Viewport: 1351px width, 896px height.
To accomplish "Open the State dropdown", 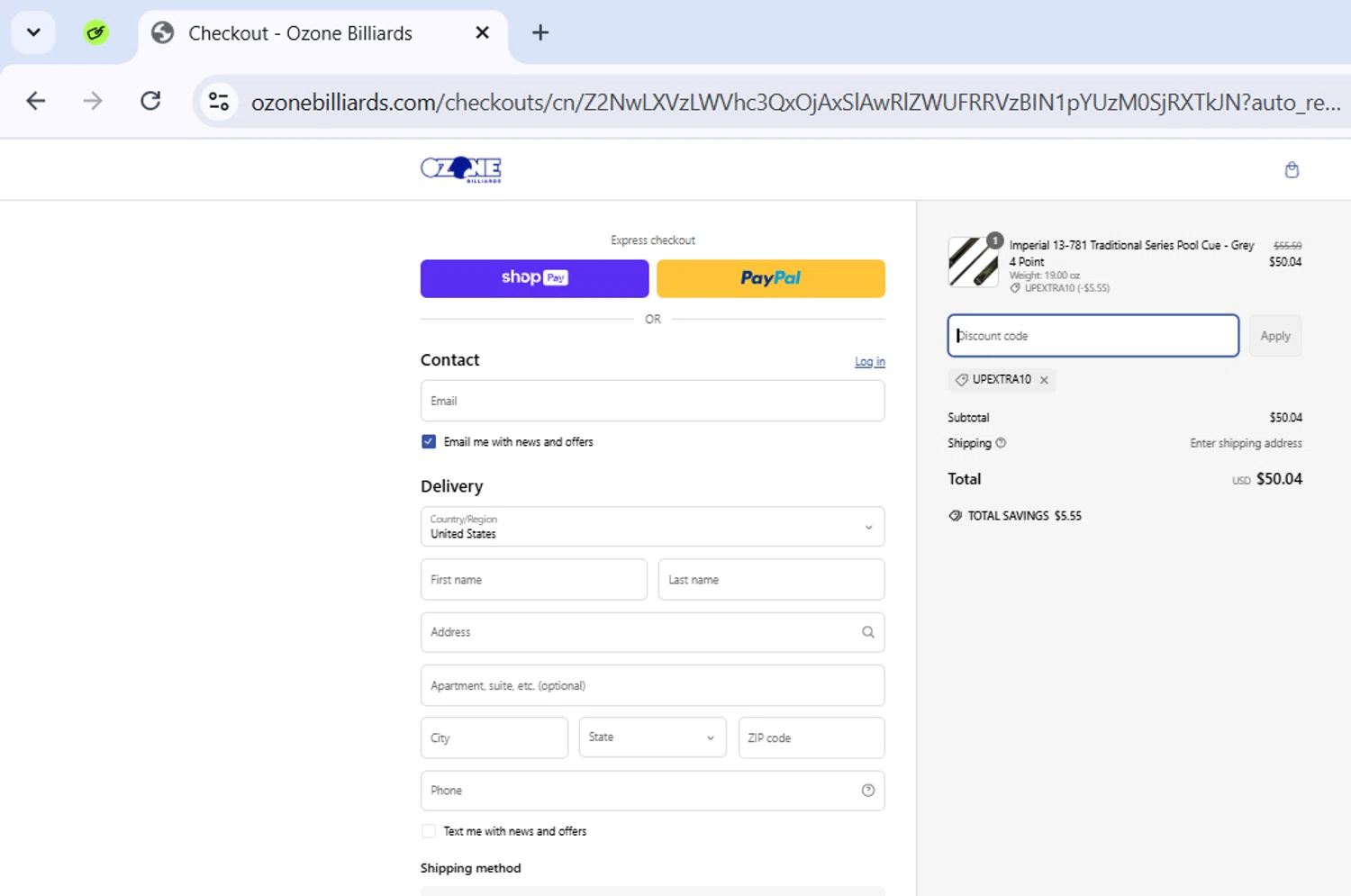I will click(x=652, y=738).
